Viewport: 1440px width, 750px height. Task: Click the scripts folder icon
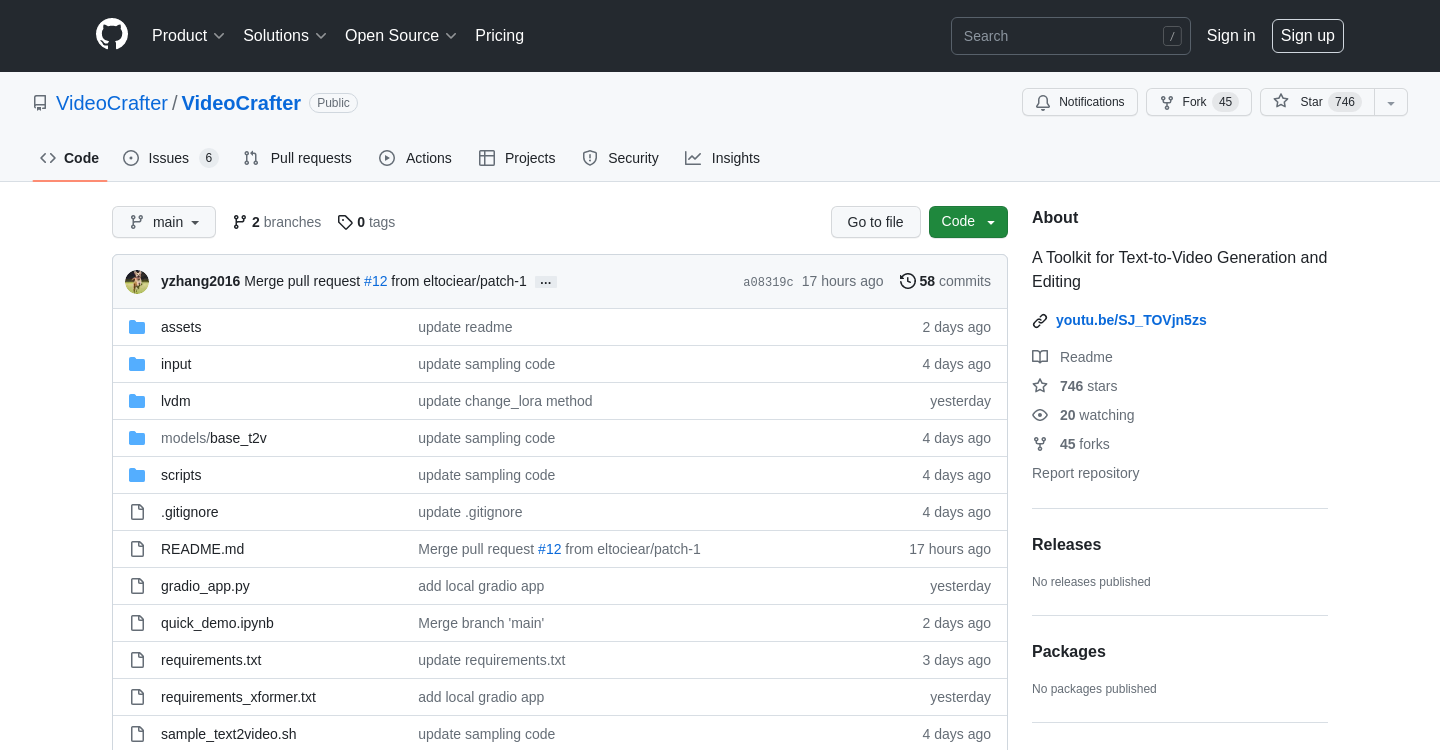pyautogui.click(x=137, y=475)
